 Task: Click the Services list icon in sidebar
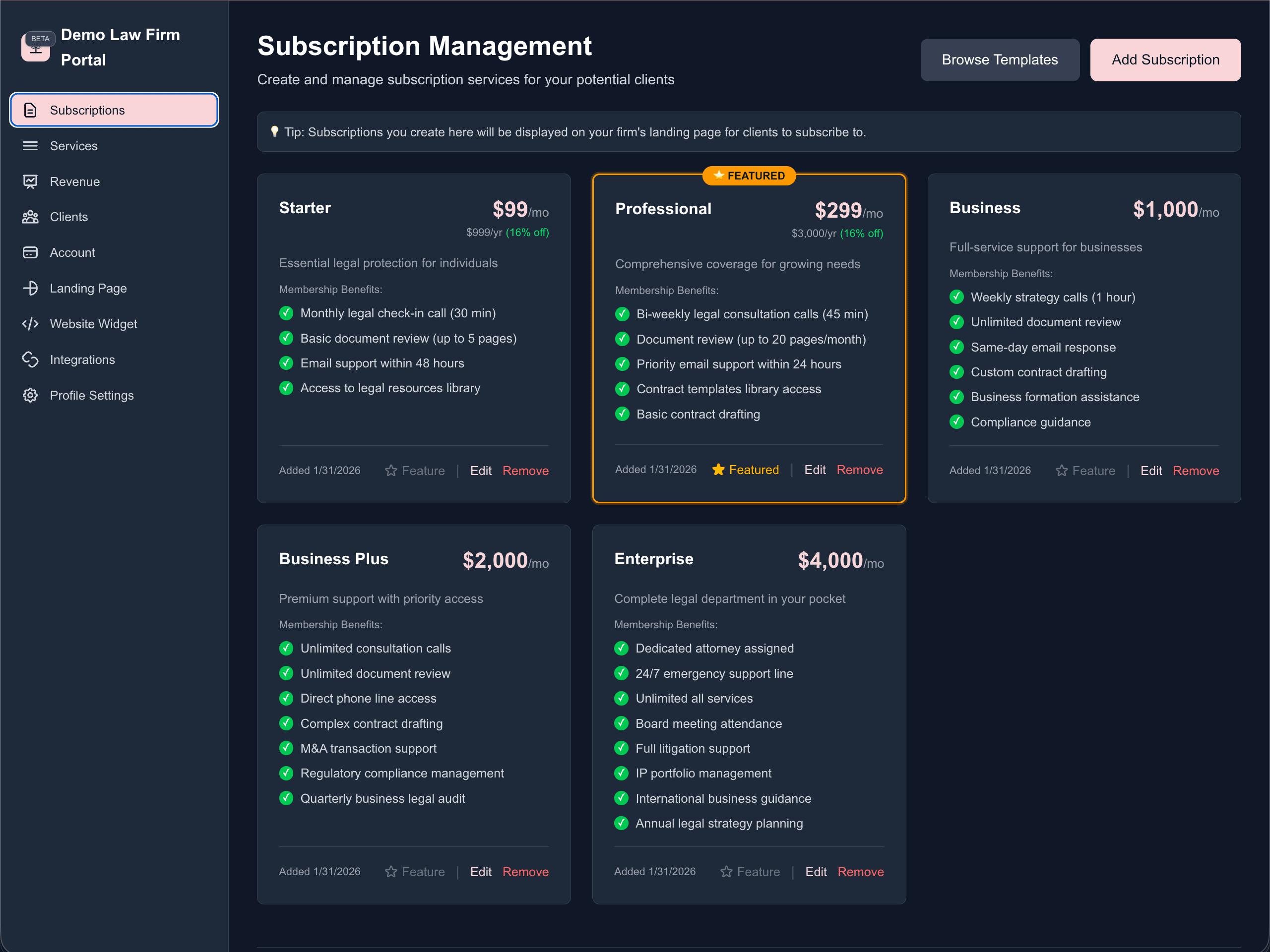(x=30, y=146)
